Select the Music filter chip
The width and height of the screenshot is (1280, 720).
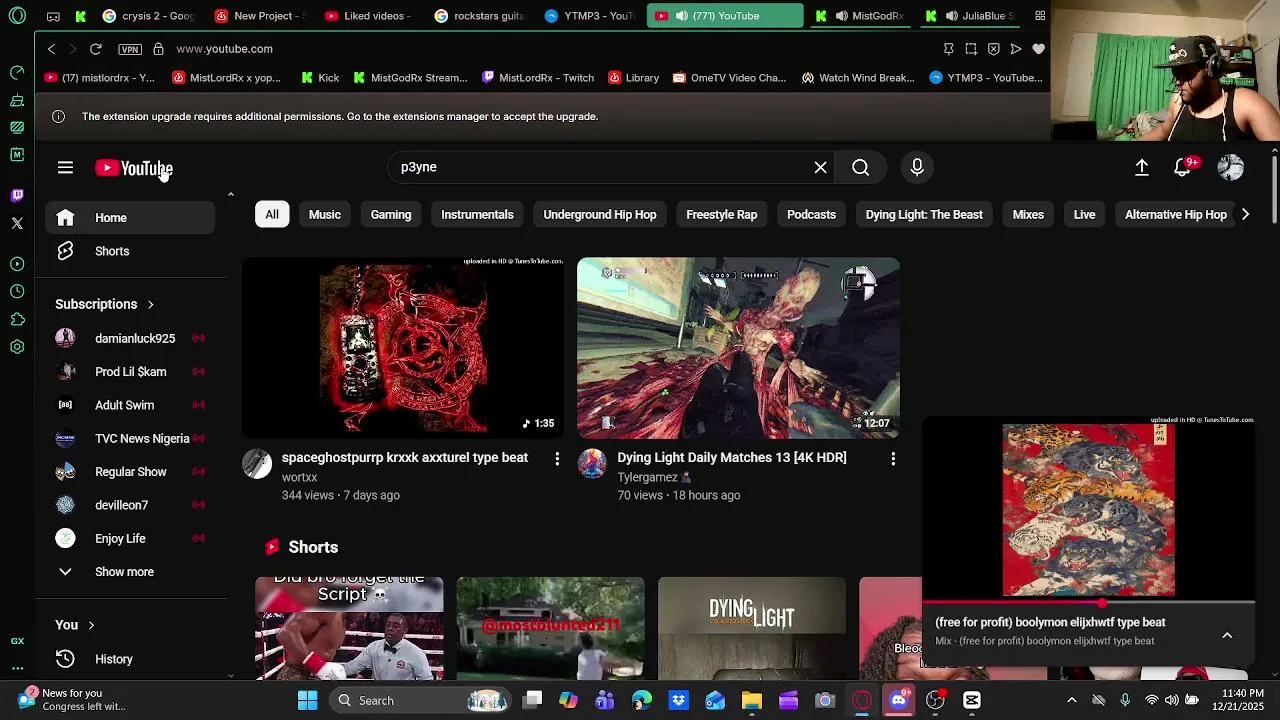(x=324, y=214)
